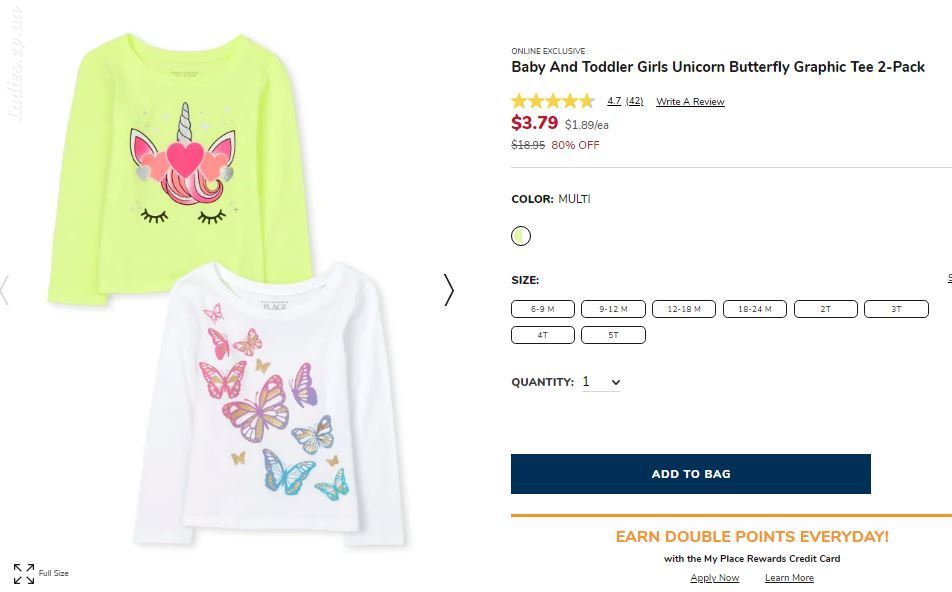Pick the 18-24 M size option
Image resolution: width=952 pixels, height=592 pixels.
tap(755, 309)
